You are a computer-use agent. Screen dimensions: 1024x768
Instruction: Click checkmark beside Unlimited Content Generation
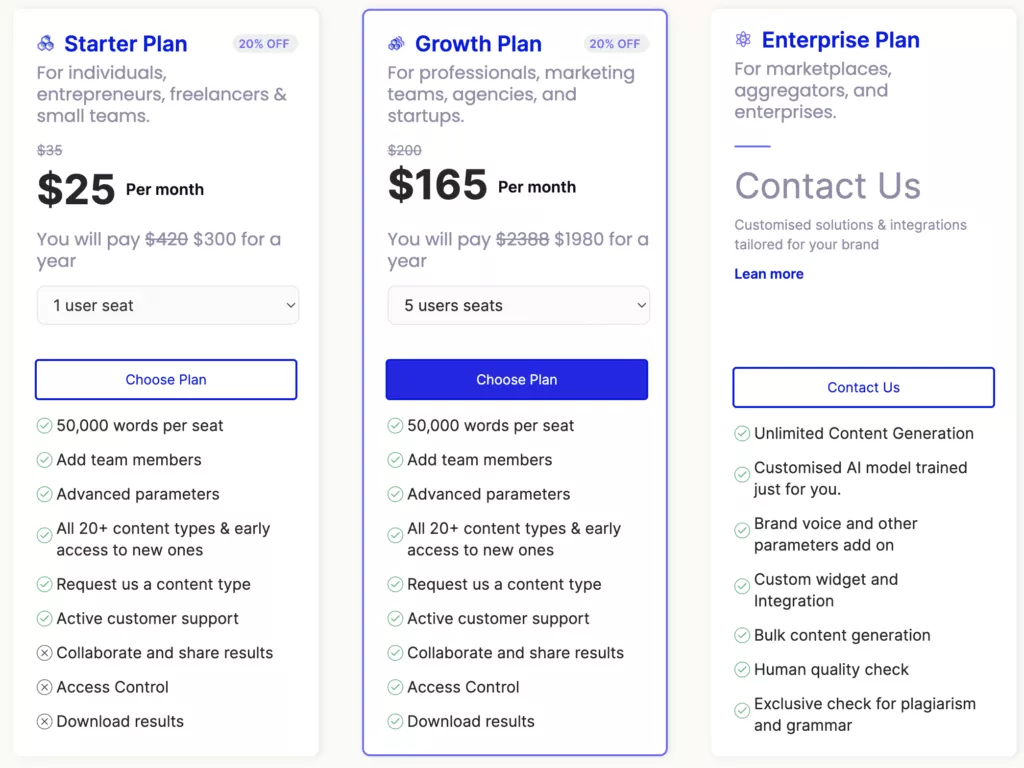742,434
